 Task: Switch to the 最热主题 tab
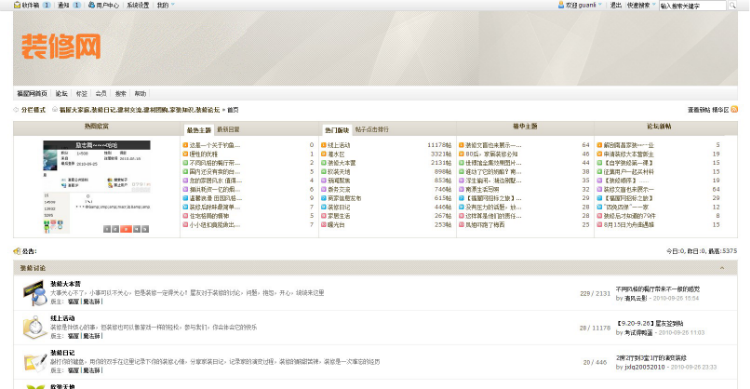[199, 130]
